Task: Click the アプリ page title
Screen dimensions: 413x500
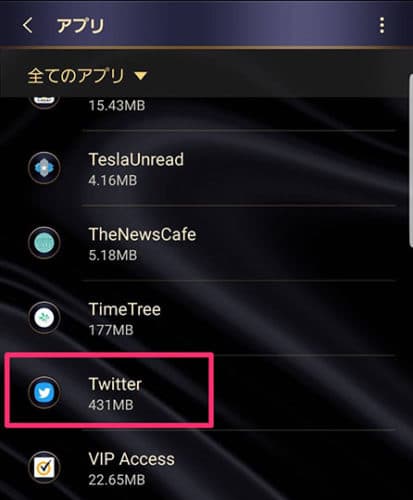Action: [x=80, y=26]
